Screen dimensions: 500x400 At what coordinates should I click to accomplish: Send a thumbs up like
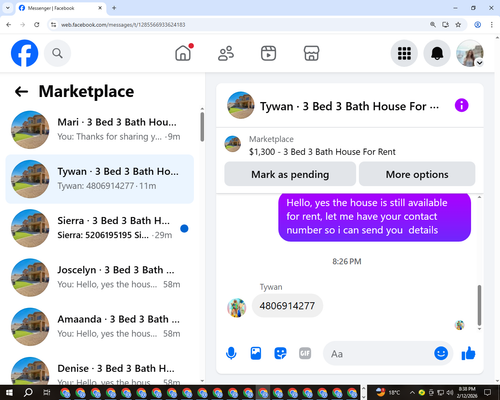coord(468,353)
